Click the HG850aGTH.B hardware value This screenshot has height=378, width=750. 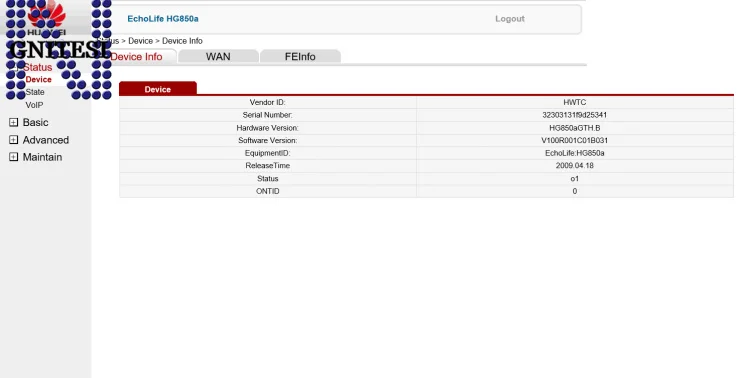[x=574, y=128]
